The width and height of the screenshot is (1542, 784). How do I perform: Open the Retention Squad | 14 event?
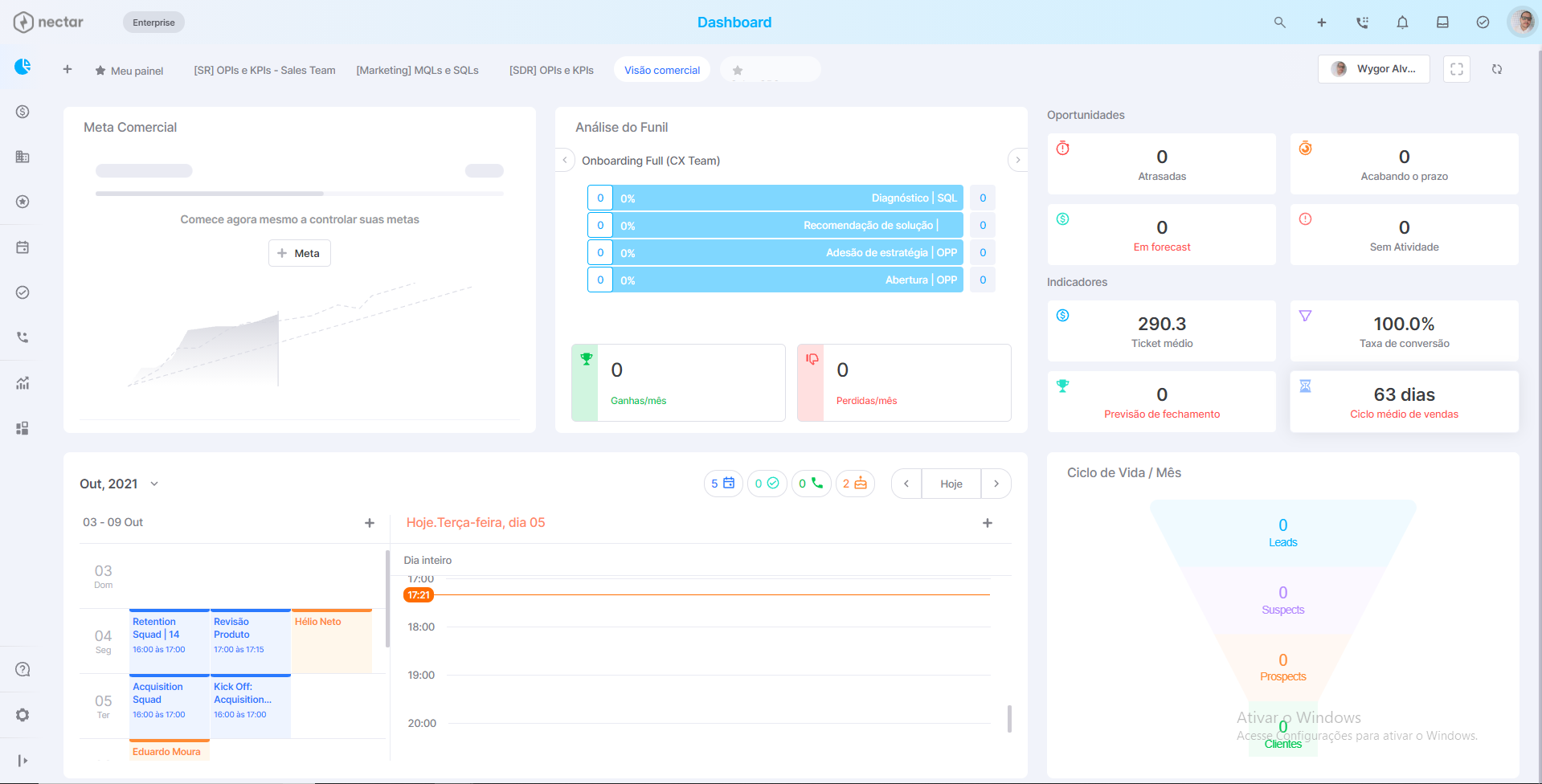pyautogui.click(x=170, y=641)
